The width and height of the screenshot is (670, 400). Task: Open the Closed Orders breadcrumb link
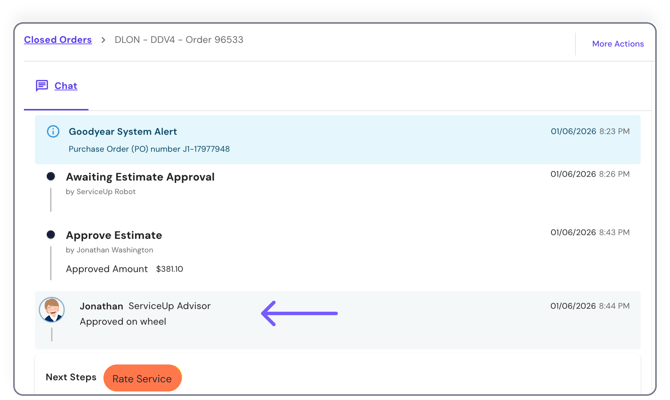point(57,40)
